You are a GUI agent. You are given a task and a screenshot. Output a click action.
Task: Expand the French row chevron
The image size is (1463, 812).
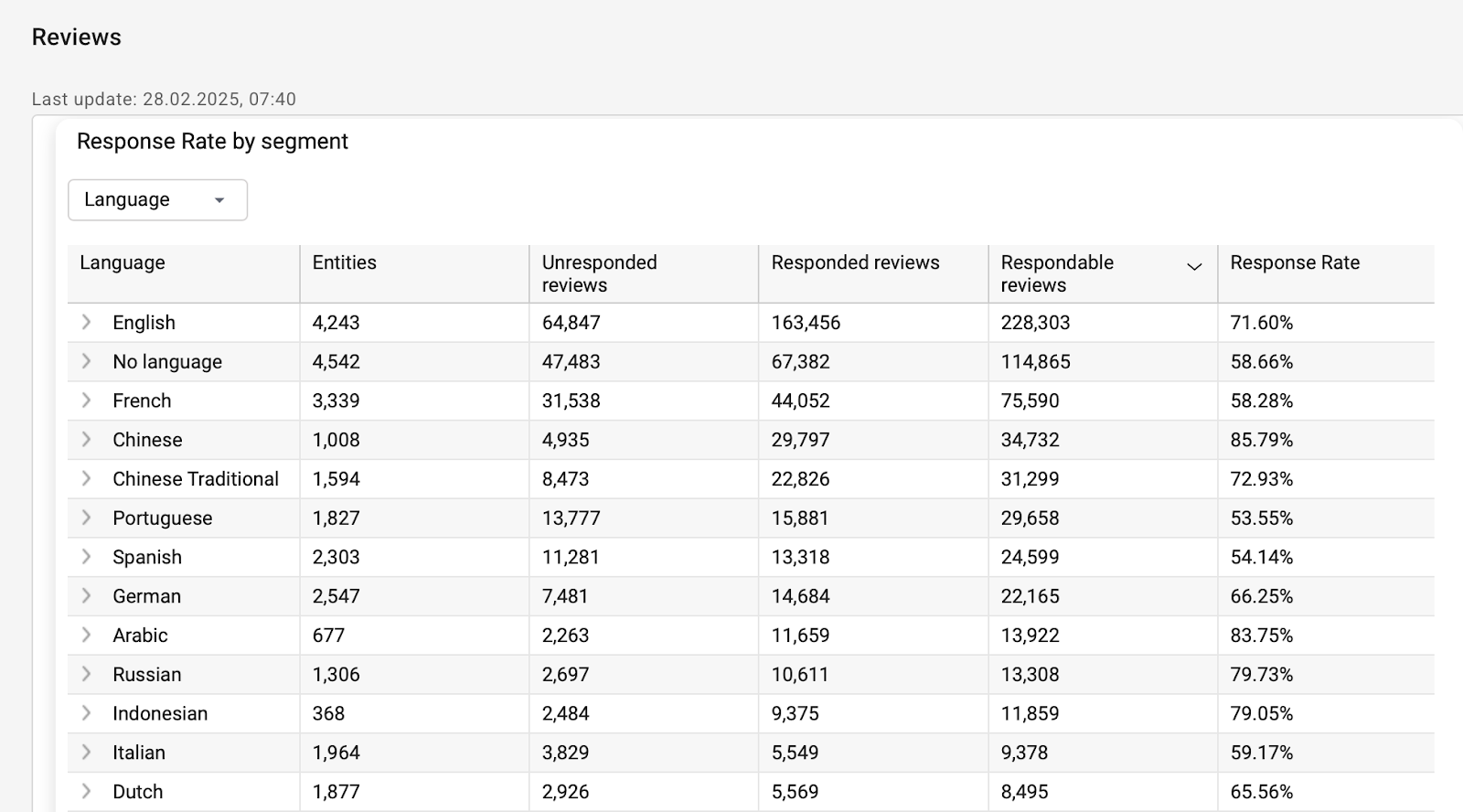pyautogui.click(x=87, y=401)
